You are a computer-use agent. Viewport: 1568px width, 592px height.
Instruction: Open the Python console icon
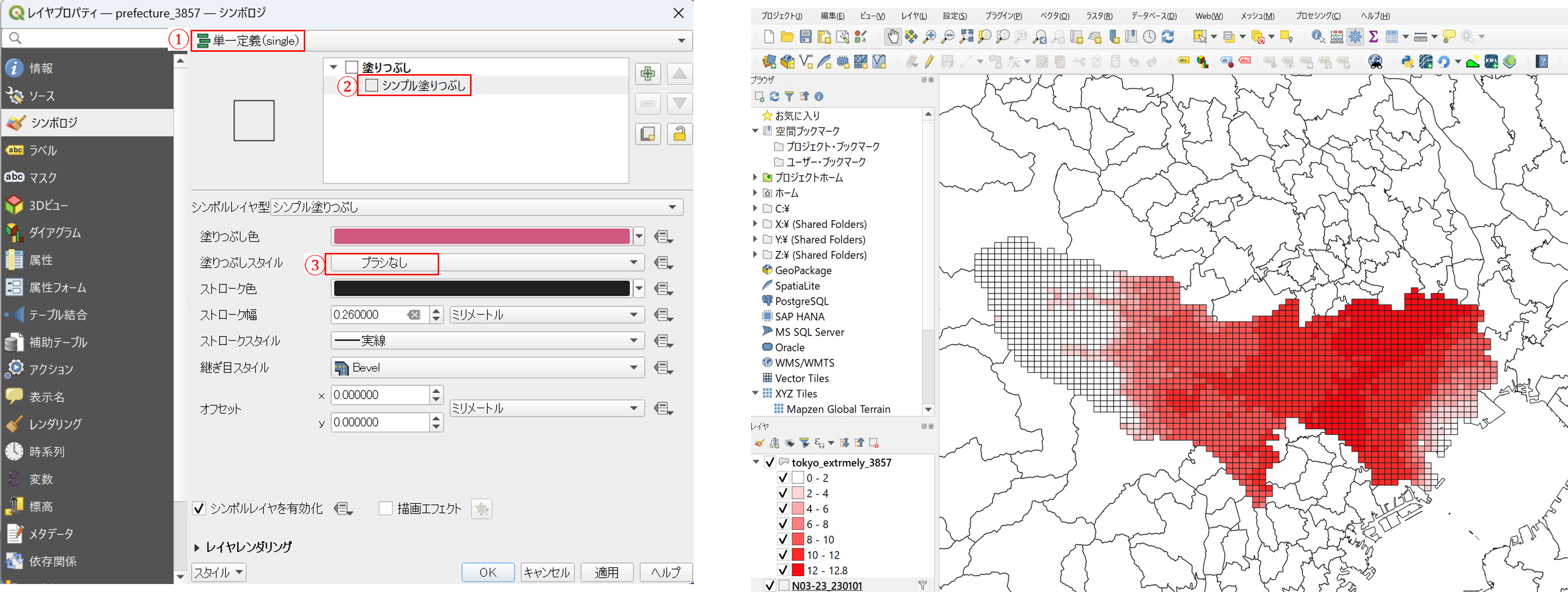coord(1407,61)
